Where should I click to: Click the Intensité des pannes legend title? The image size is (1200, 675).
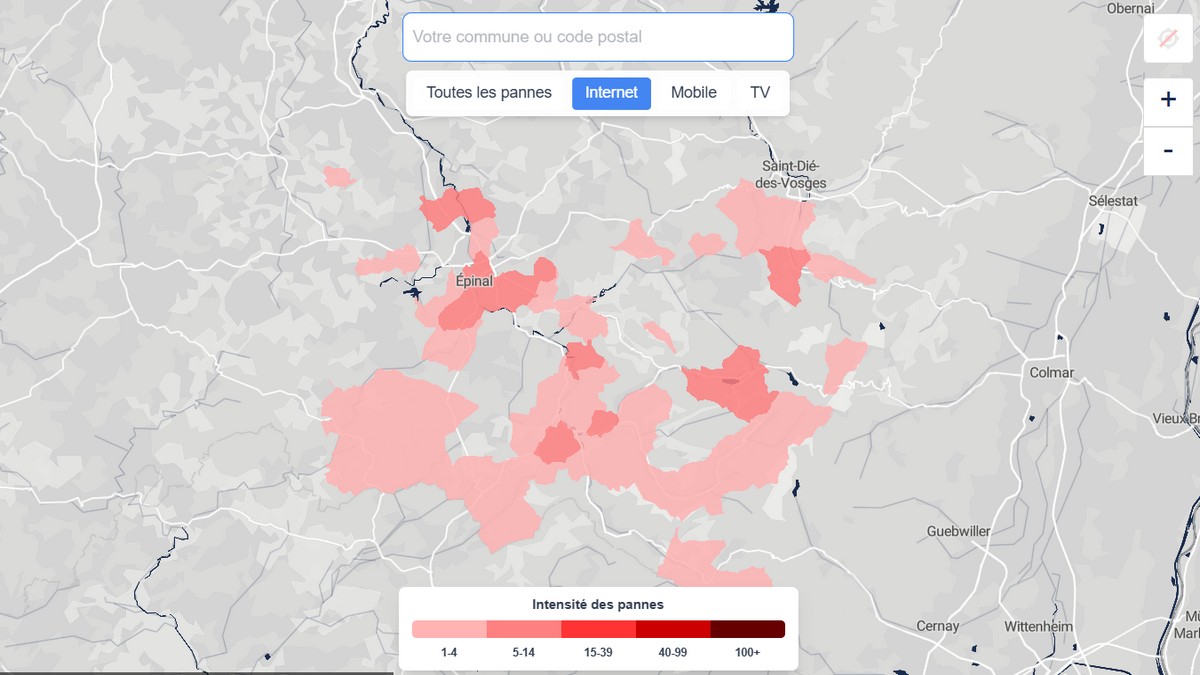[598, 604]
